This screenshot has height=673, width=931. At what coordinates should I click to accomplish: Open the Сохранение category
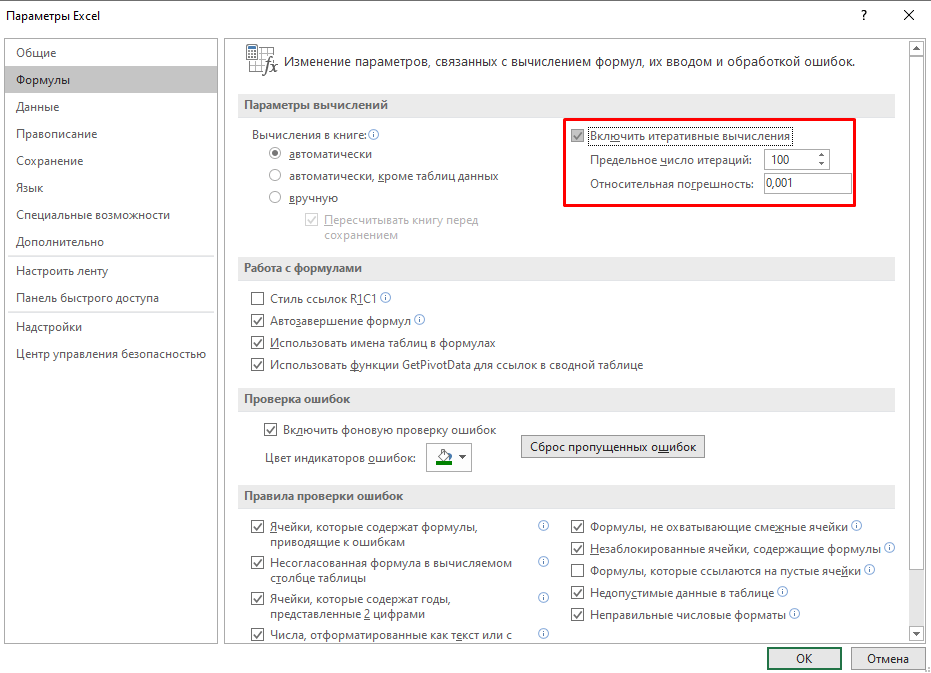(111, 161)
